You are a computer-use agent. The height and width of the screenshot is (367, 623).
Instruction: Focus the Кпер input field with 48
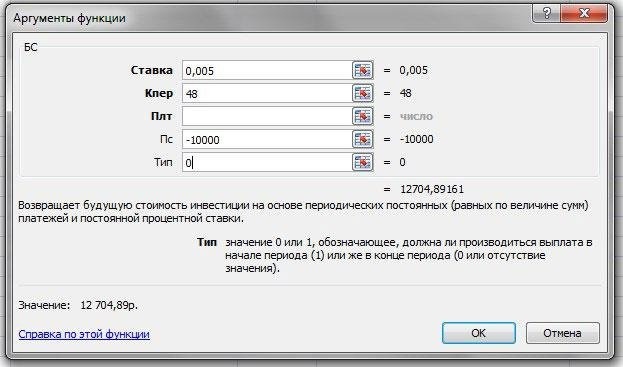[x=267, y=93]
